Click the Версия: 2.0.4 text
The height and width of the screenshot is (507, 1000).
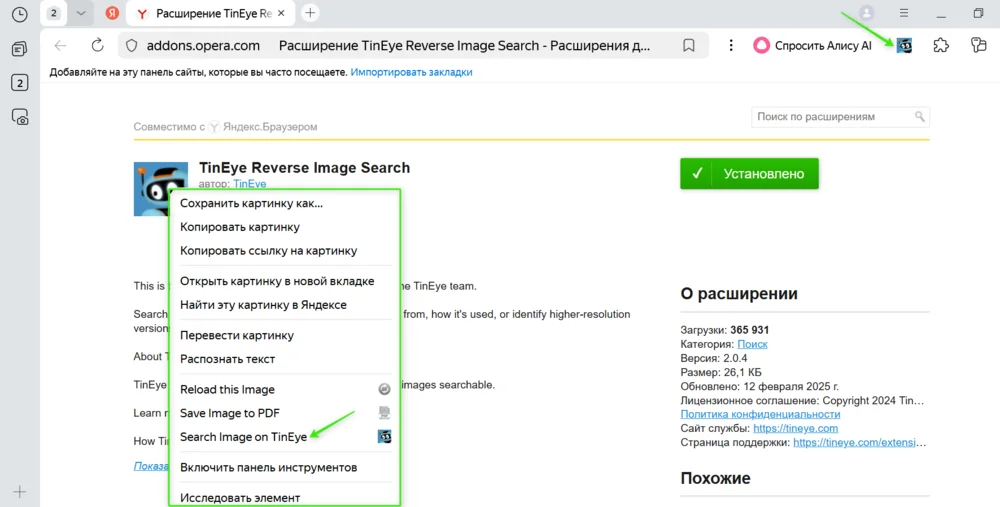pos(714,358)
